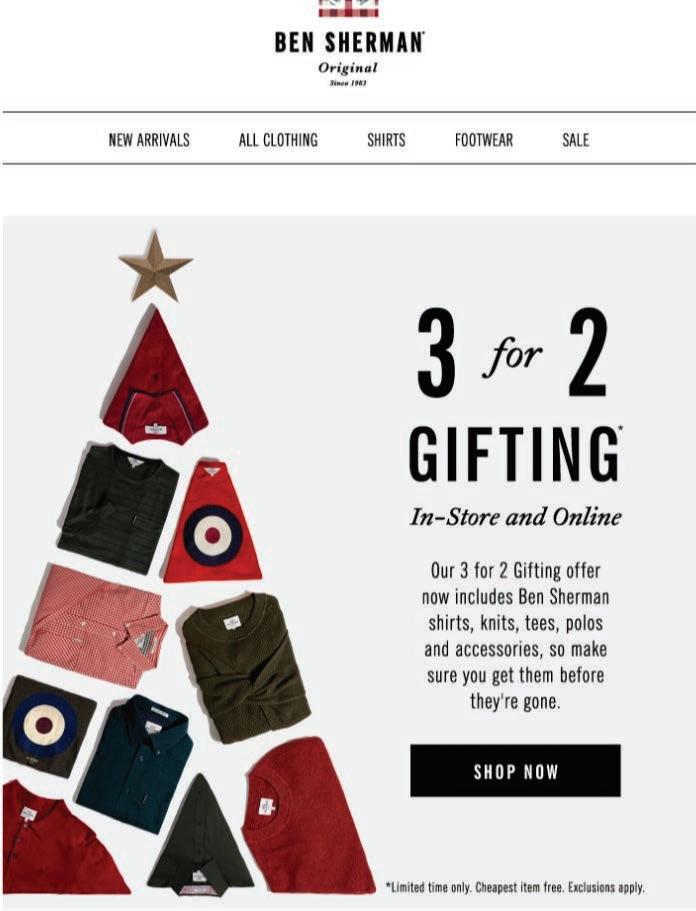Click the Shop Now button
Viewport: 696px width, 911px height.
(515, 770)
